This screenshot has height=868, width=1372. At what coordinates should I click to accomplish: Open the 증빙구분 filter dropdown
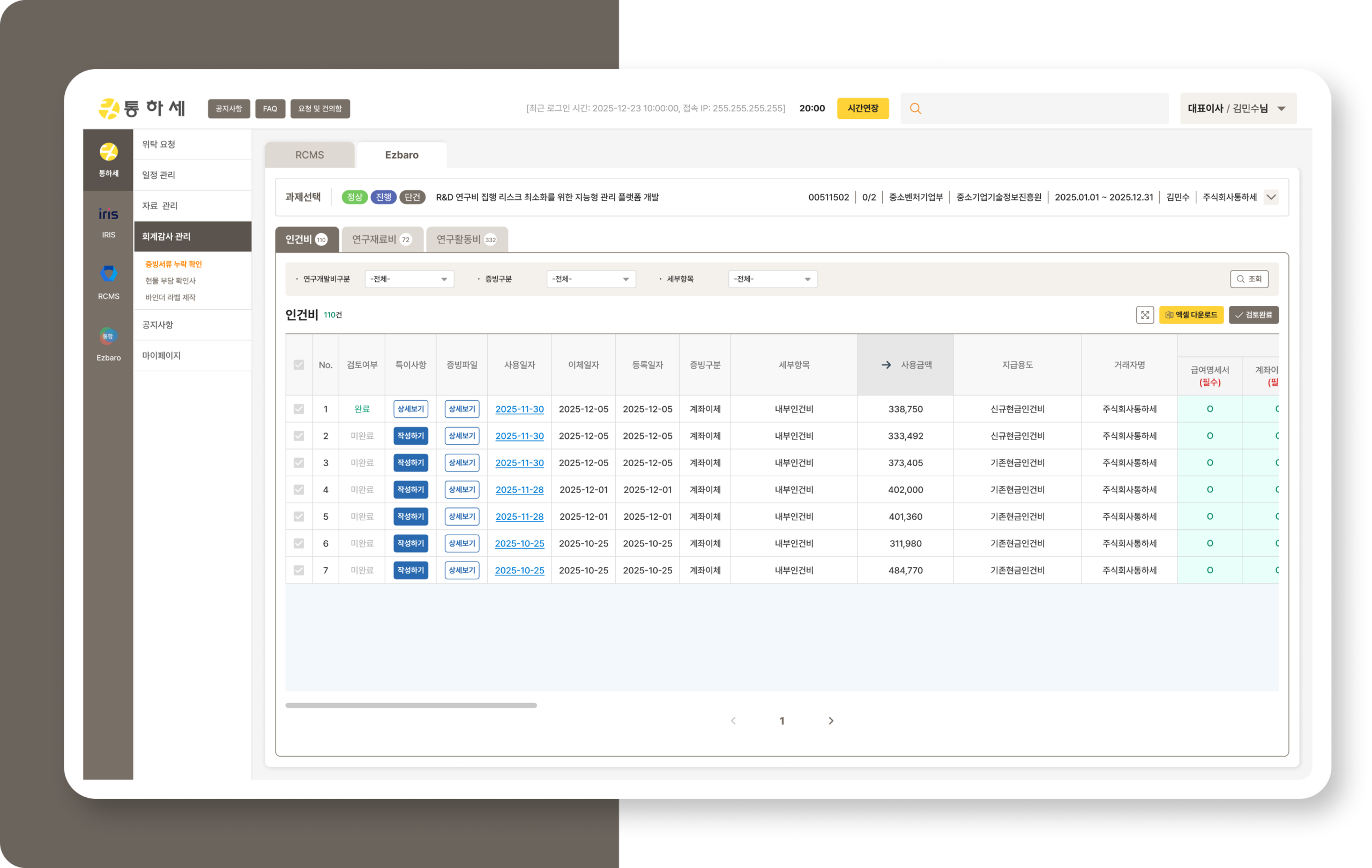(591, 279)
